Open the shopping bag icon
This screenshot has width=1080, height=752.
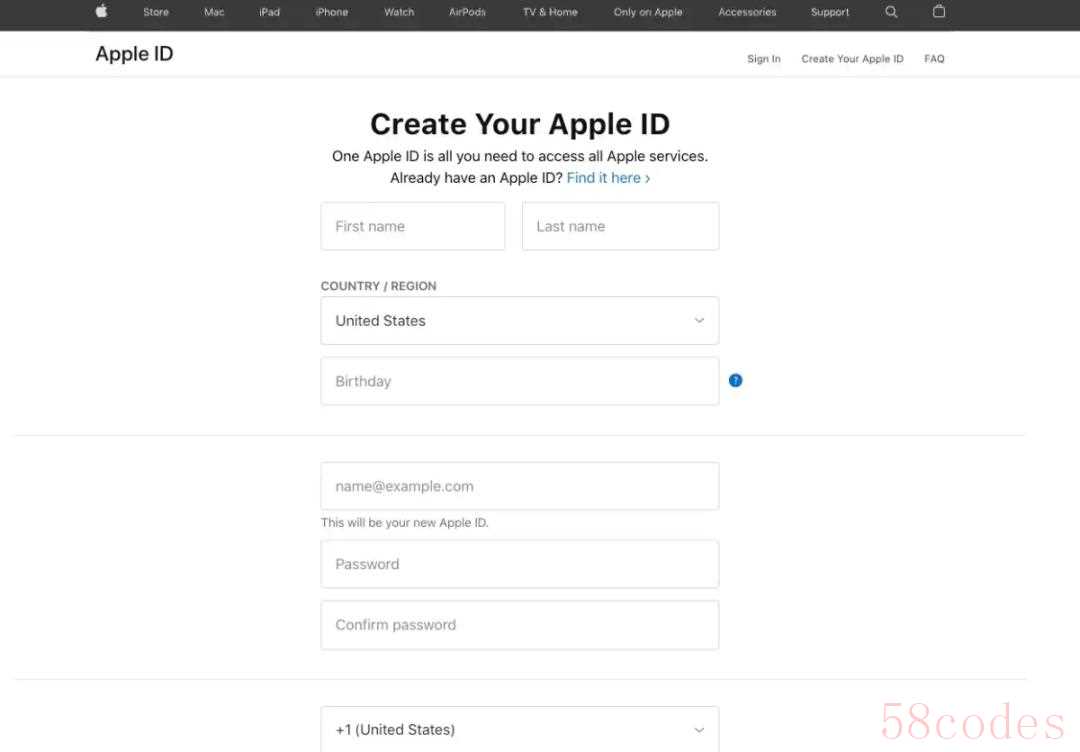pos(938,11)
